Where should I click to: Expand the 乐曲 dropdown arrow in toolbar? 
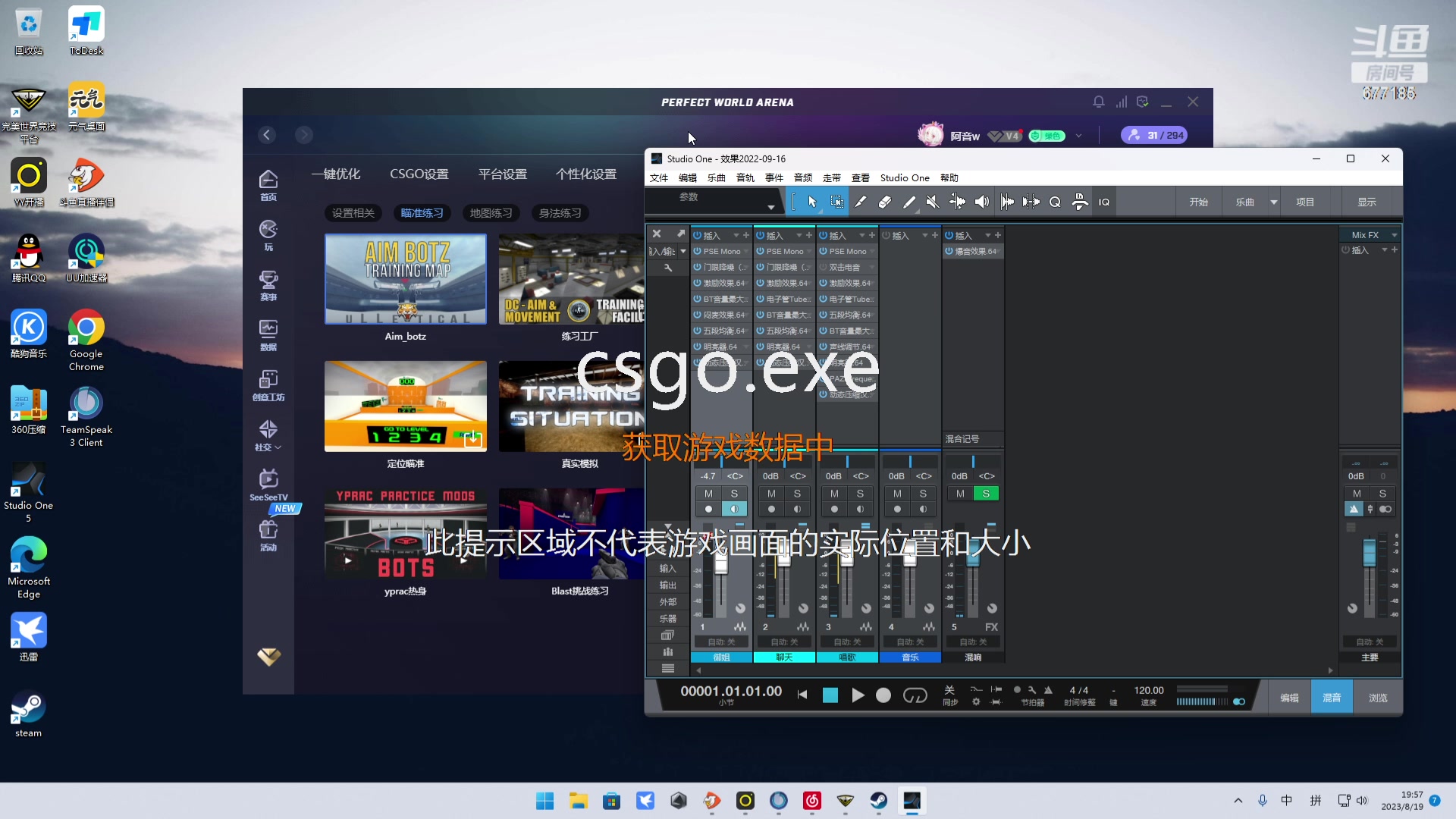click(x=1273, y=202)
